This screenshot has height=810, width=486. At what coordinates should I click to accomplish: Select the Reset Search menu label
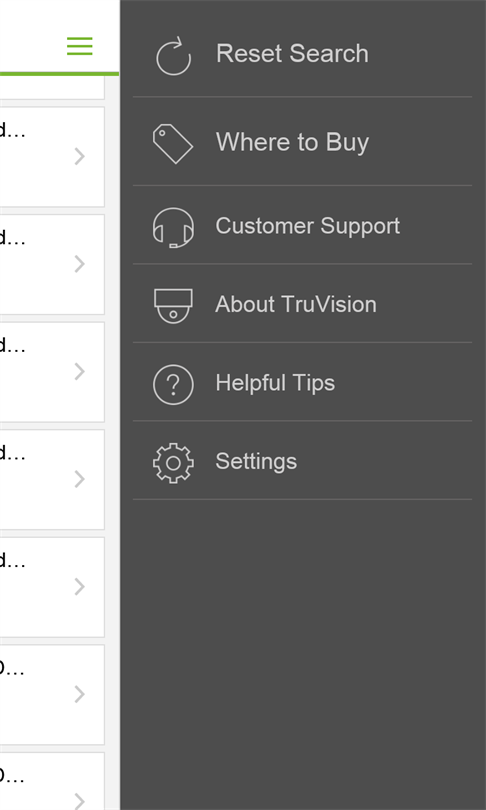coord(292,54)
